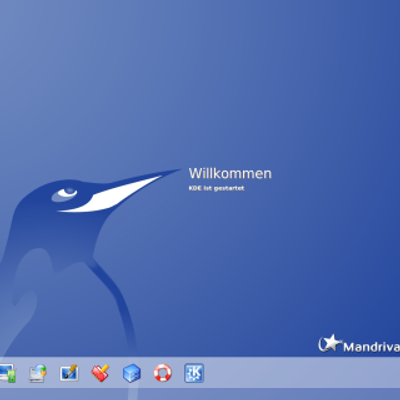The height and width of the screenshot is (400, 400).
Task: Click the computer monitor splash icon
Action: [7, 373]
